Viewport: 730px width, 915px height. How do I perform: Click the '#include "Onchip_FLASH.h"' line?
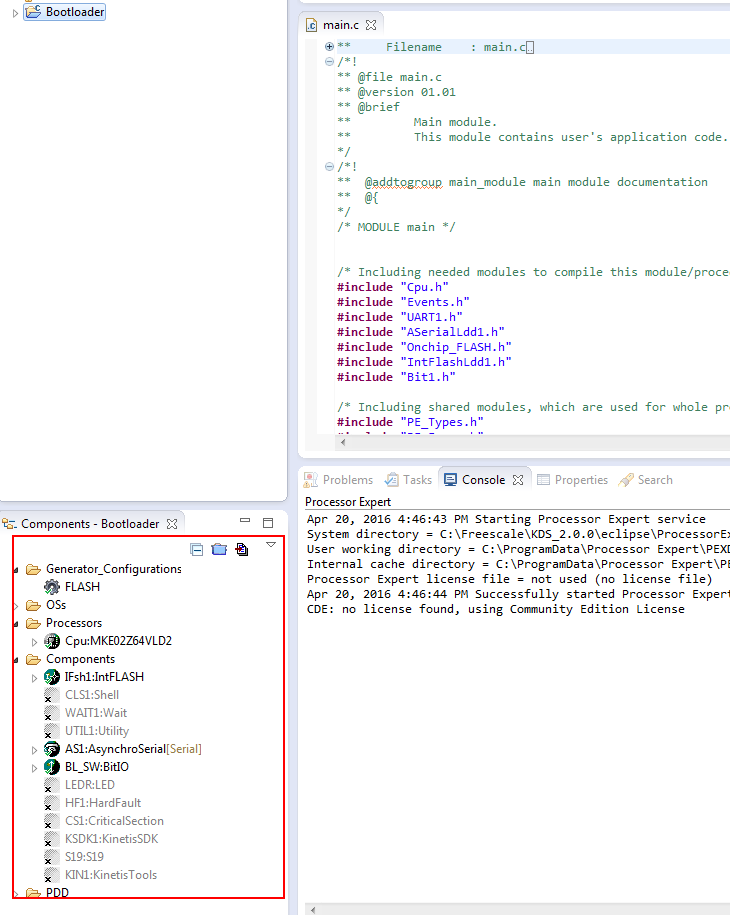424,347
